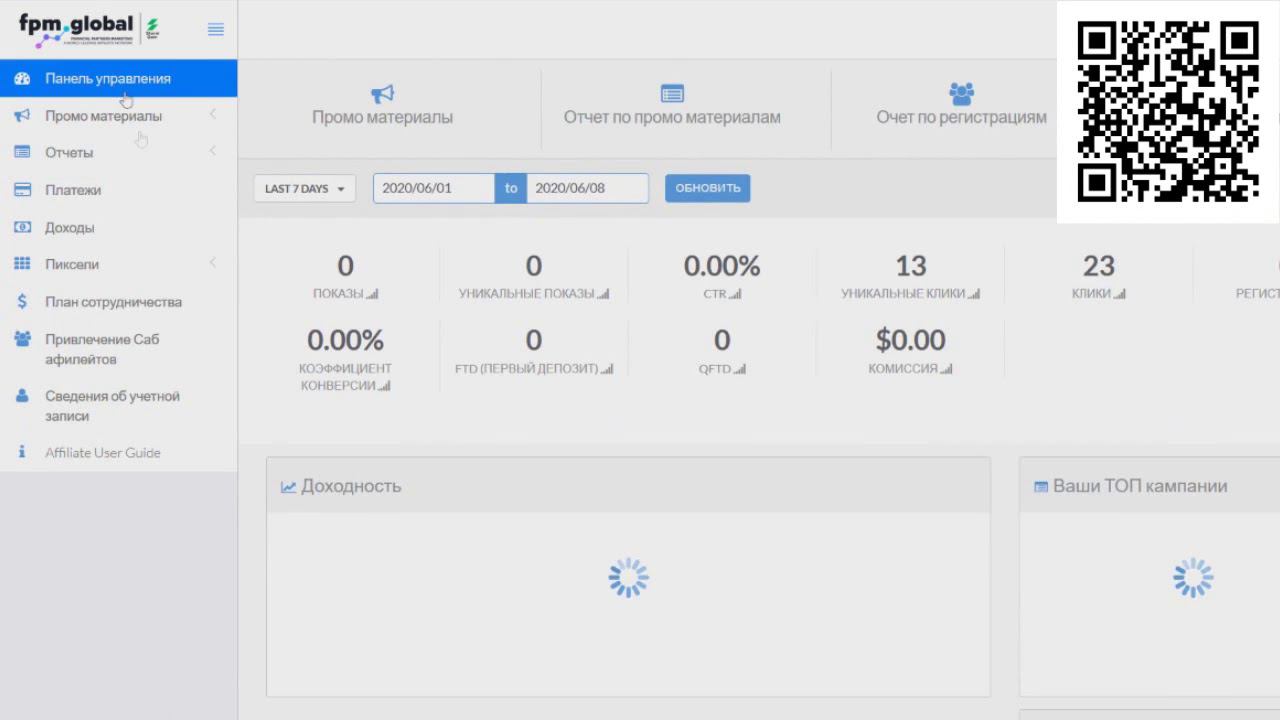Expand the Промо материалы sidebar chevron
Screen dimensions: 1280x720
coord(213,115)
